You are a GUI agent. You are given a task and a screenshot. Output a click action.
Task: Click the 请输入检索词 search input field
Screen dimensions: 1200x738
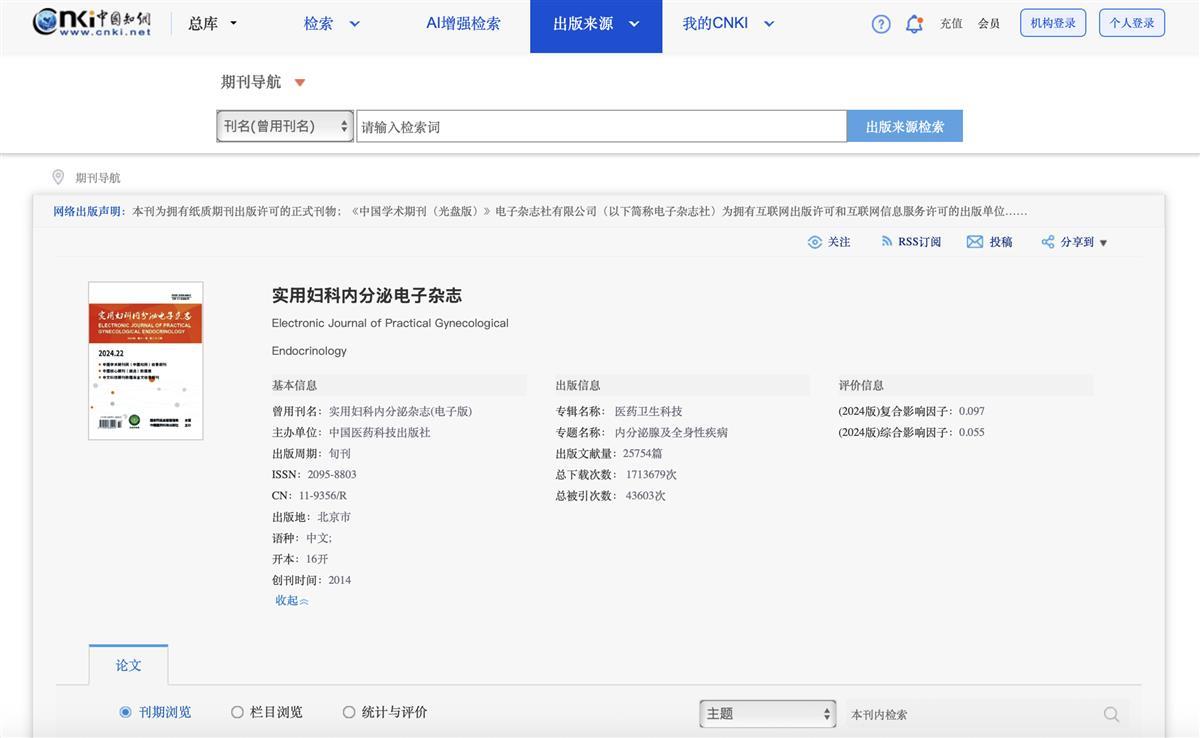point(601,126)
